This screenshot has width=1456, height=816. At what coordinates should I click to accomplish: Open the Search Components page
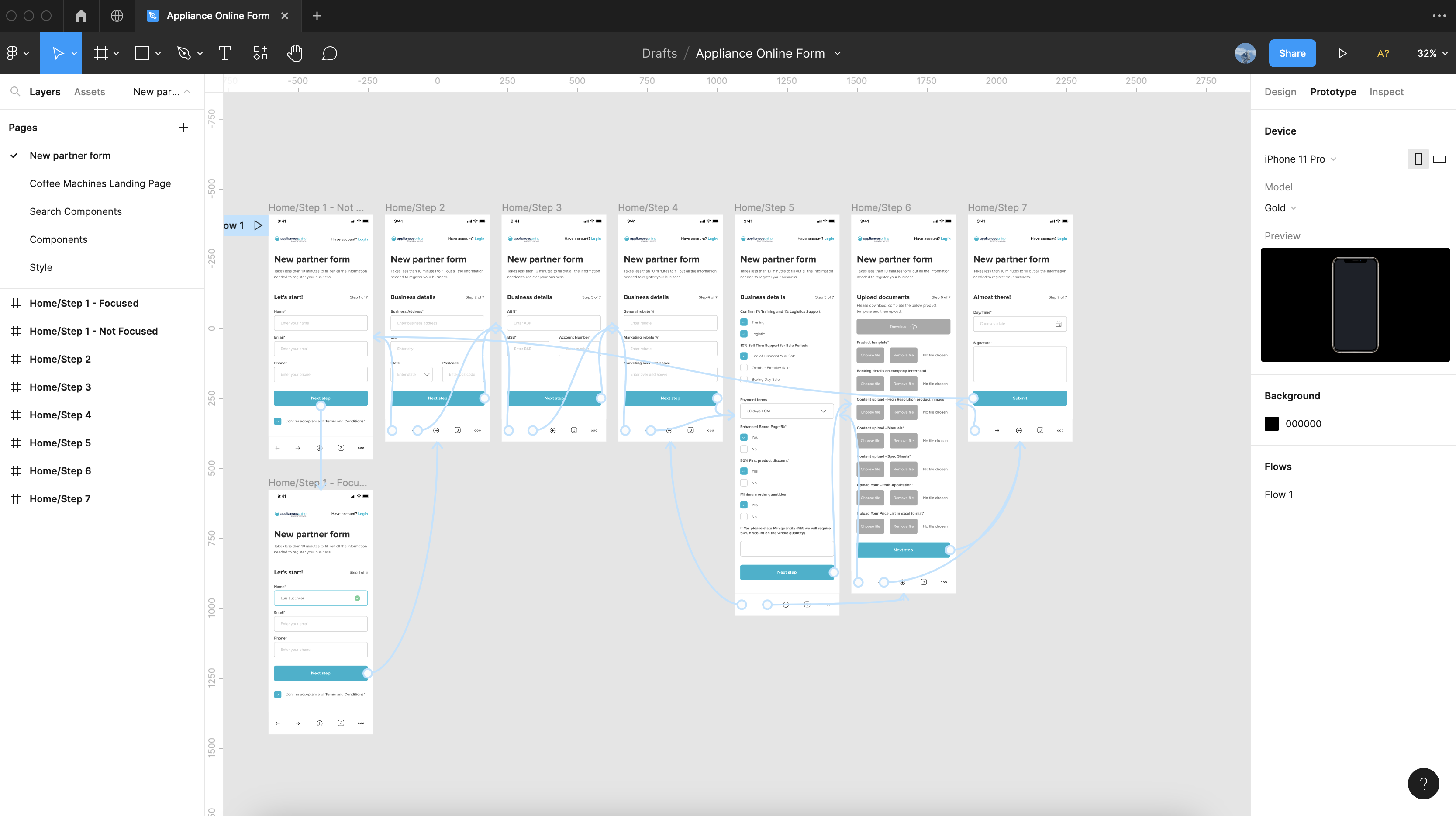pos(75,211)
